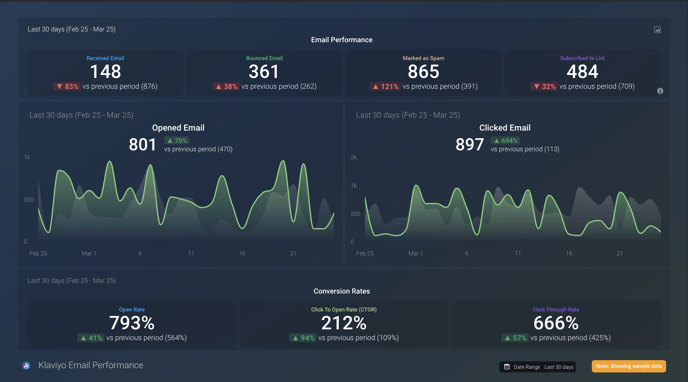Click the Klaviyo logo icon at bottom left
Screen dimensions: 688x382
26,365
